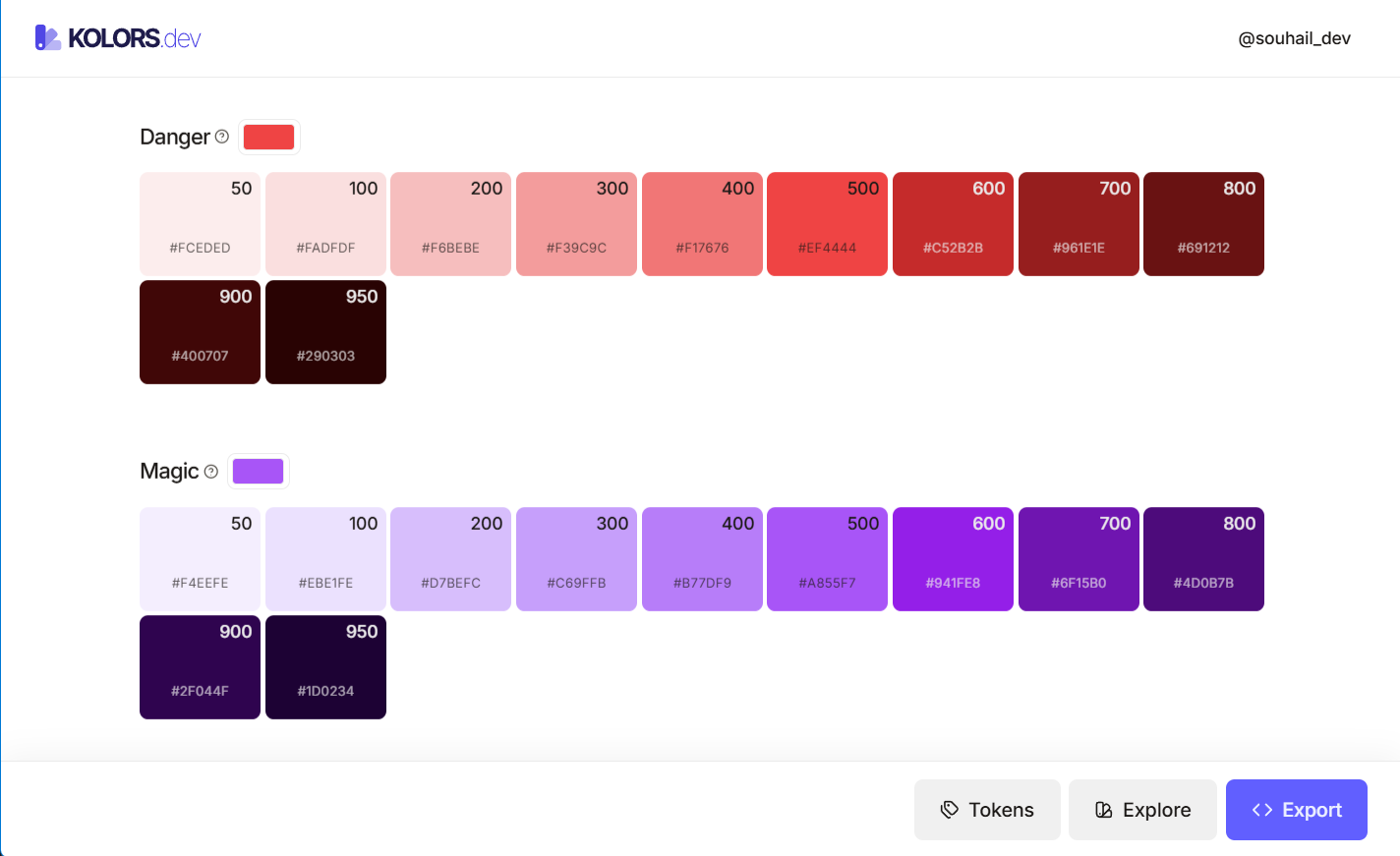Open the @souhail_dev profile link
Viewport: 1400px width, 856px height.
coord(1294,38)
